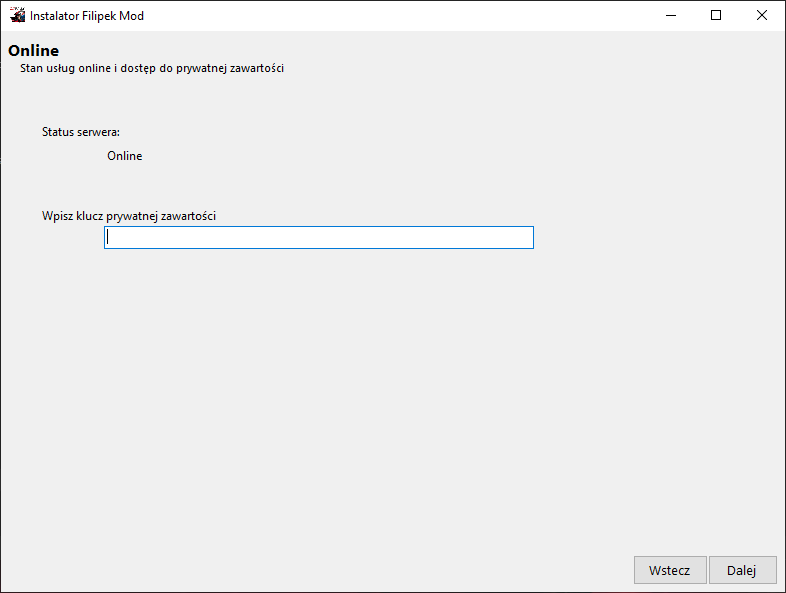
Task: Go back with the Wstecz button
Action: (x=669, y=570)
